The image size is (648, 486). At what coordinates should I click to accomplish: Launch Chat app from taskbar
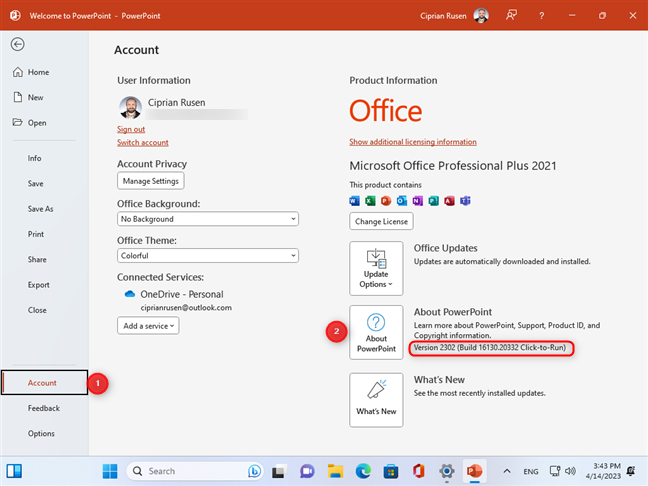[307, 471]
